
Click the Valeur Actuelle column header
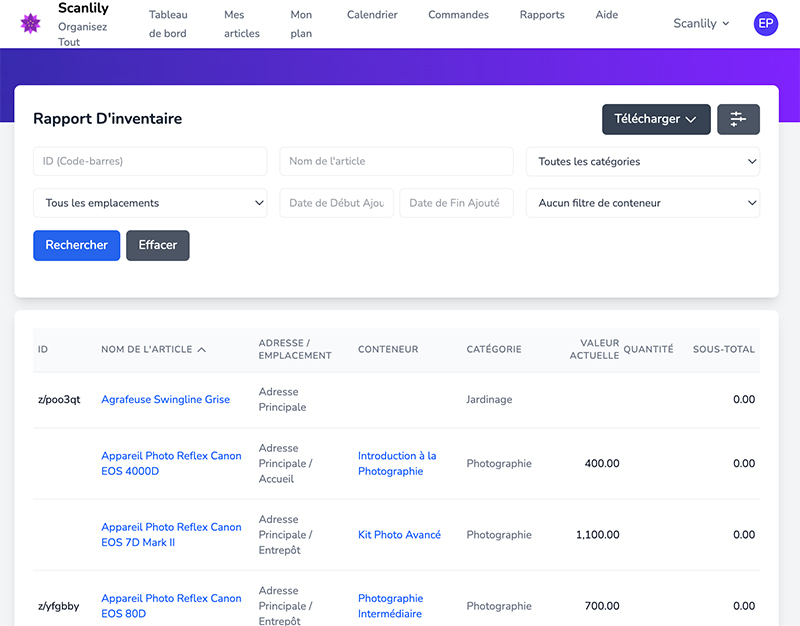pyautogui.click(x=594, y=349)
